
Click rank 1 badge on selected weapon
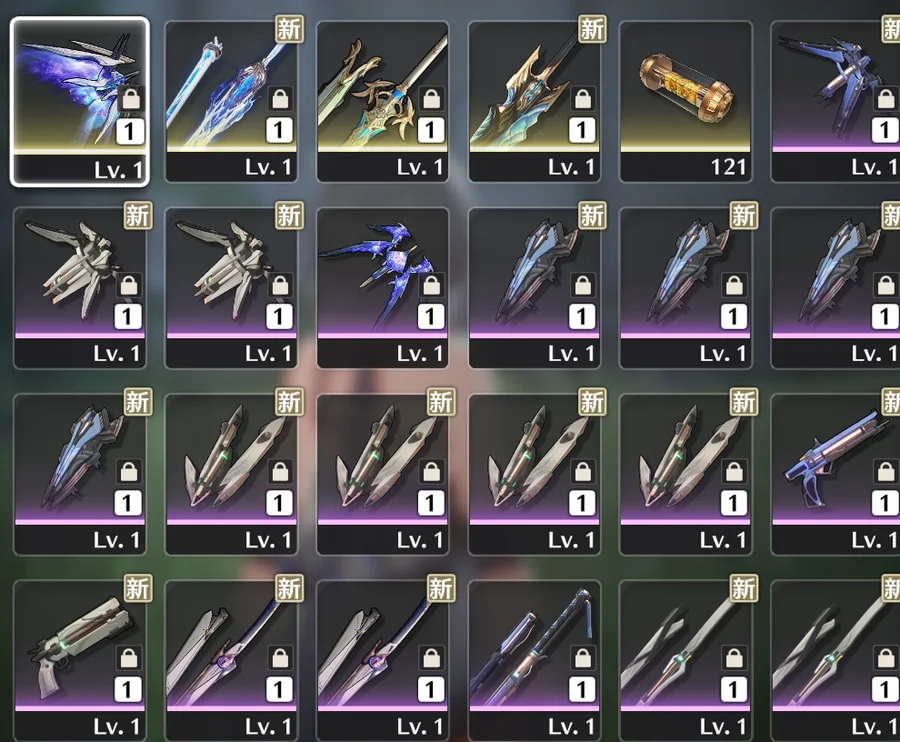click(x=130, y=132)
